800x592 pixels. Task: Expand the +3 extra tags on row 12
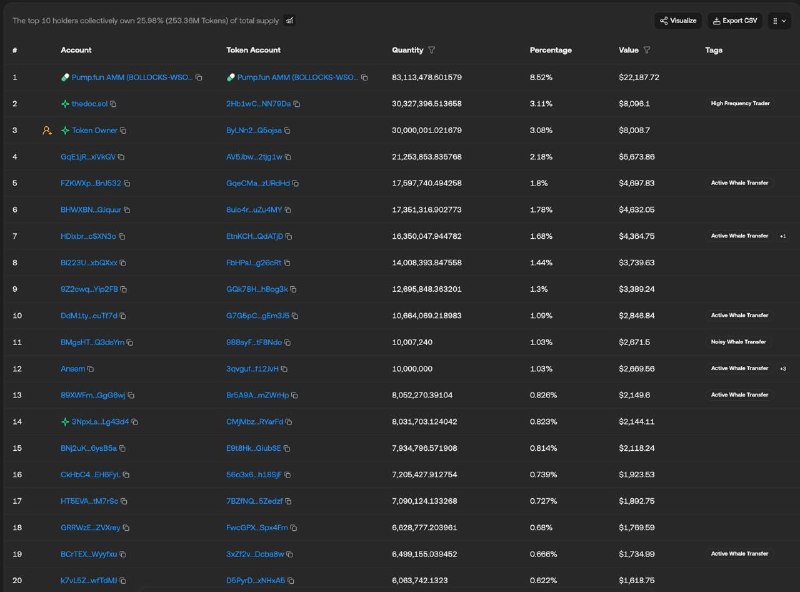click(783, 368)
